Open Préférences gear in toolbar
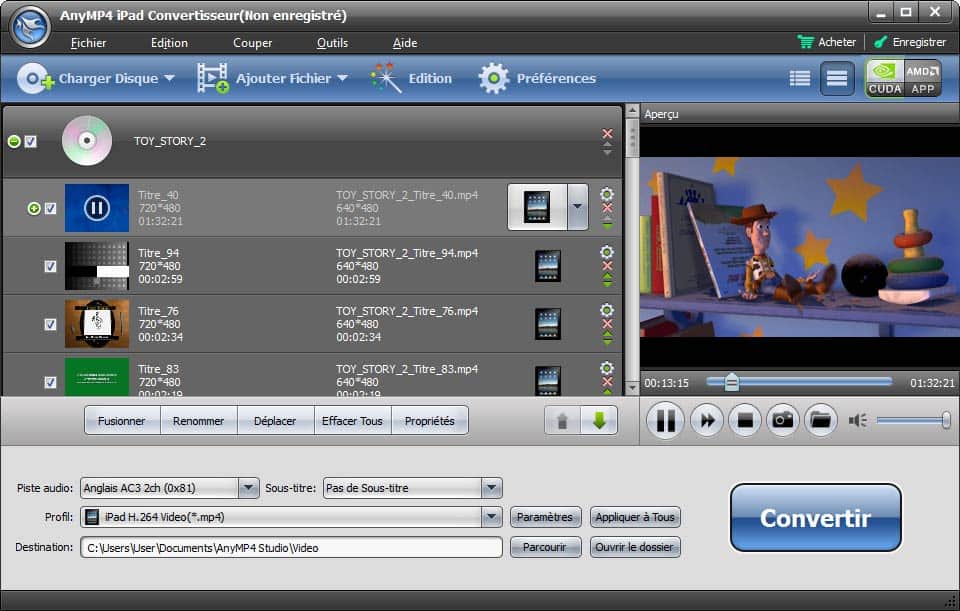960x611 pixels. [537, 78]
